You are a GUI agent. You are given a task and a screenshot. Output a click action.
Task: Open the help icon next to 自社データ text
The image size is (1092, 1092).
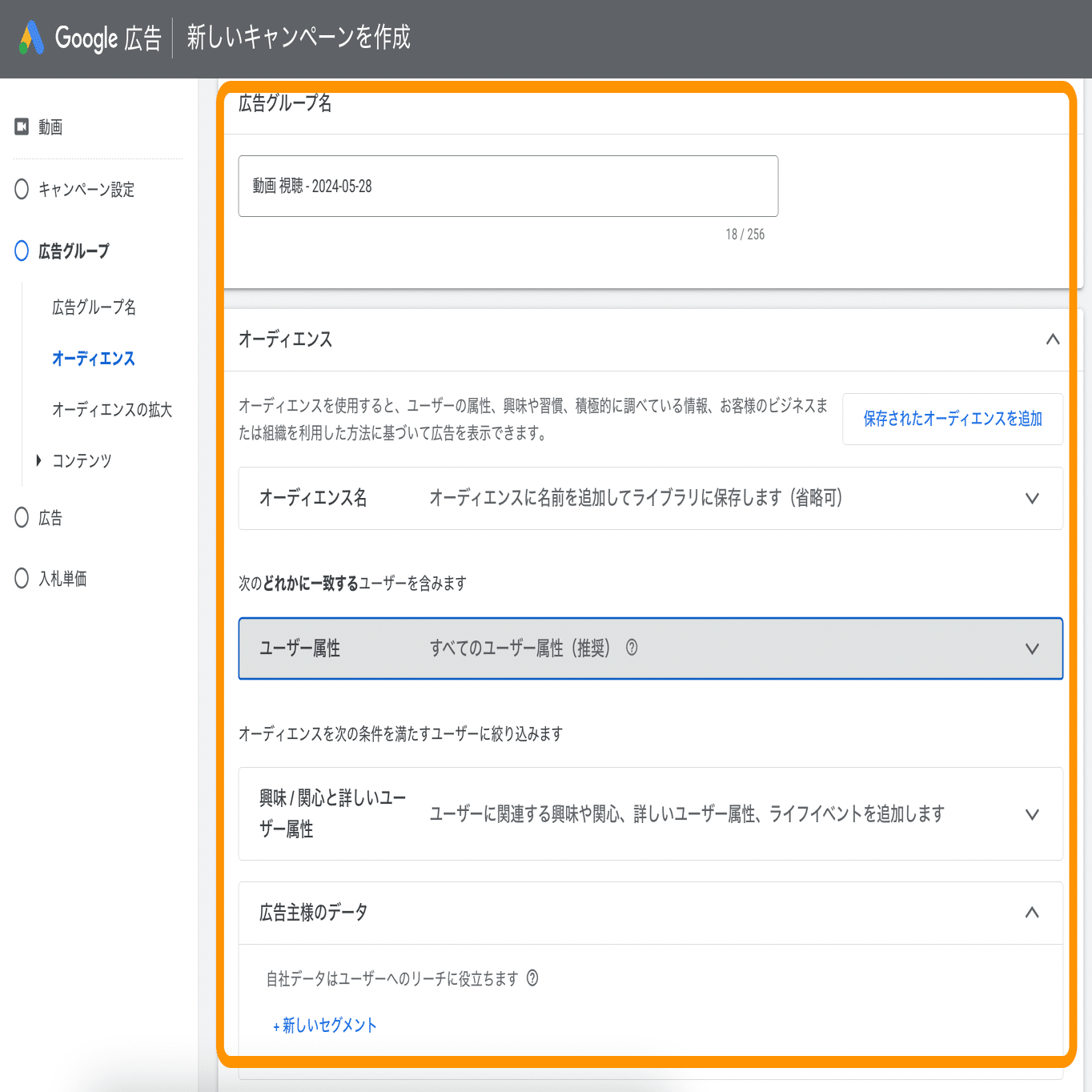coord(532,978)
